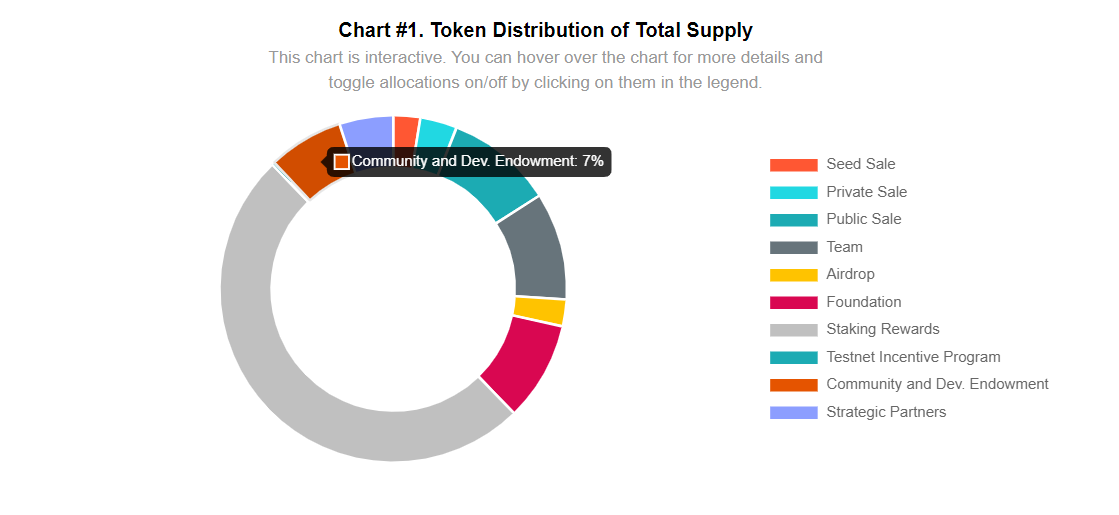
Task: Click the red-orange Seed Sale slice
Action: tap(405, 128)
